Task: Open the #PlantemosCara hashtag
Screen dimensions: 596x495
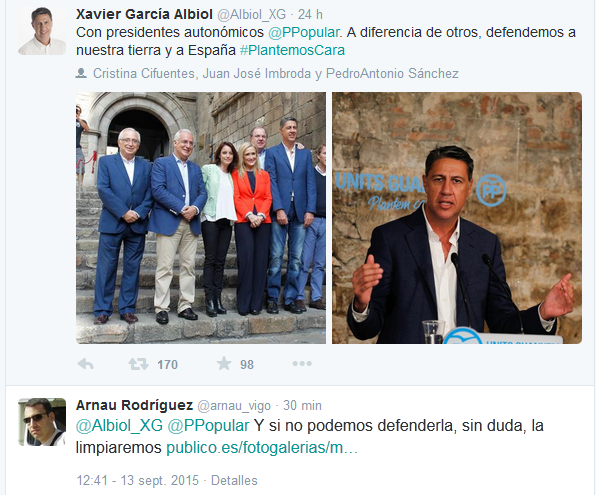Action: pos(292,50)
